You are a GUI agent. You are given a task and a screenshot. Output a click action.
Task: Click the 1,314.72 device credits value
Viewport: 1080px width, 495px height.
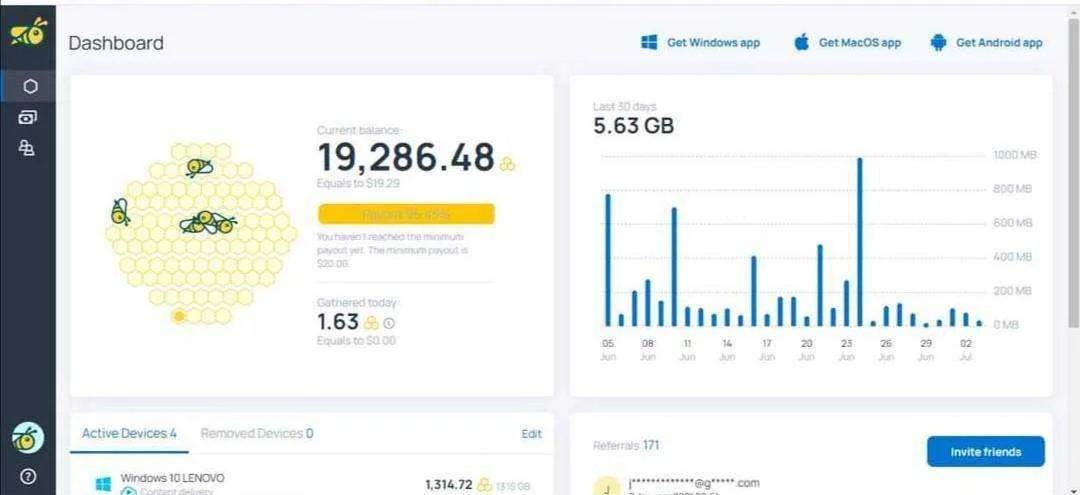(448, 485)
